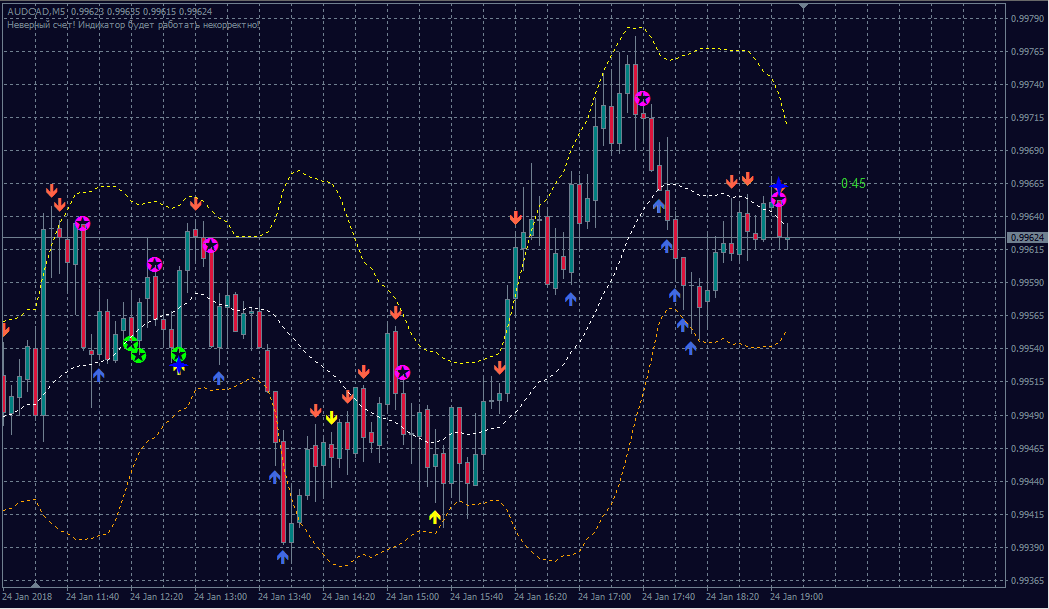1049x609 pixels.
Task: Click the green 0:45 candle timer label
Action: coord(853,183)
